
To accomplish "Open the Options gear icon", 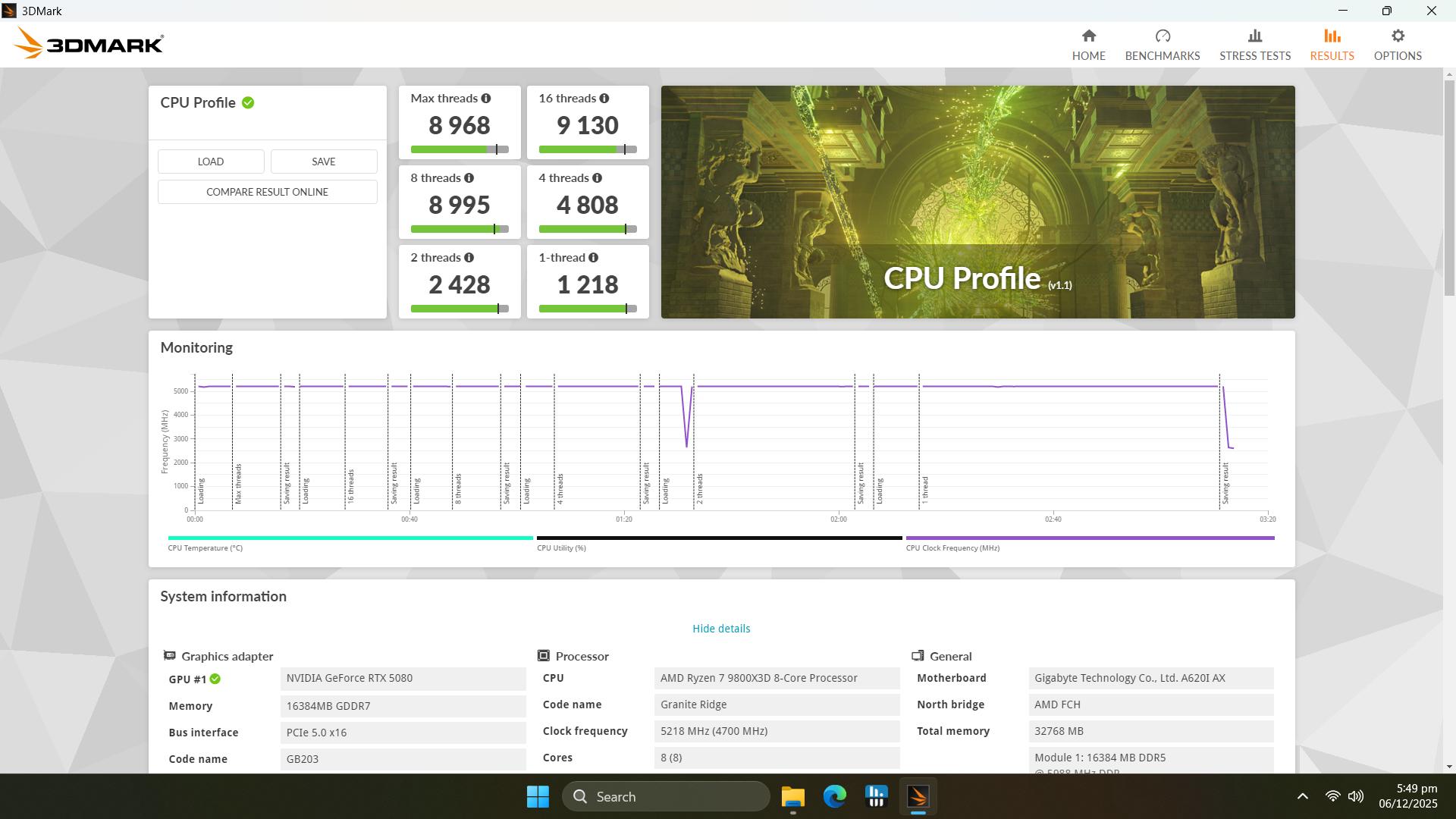I will (1397, 36).
